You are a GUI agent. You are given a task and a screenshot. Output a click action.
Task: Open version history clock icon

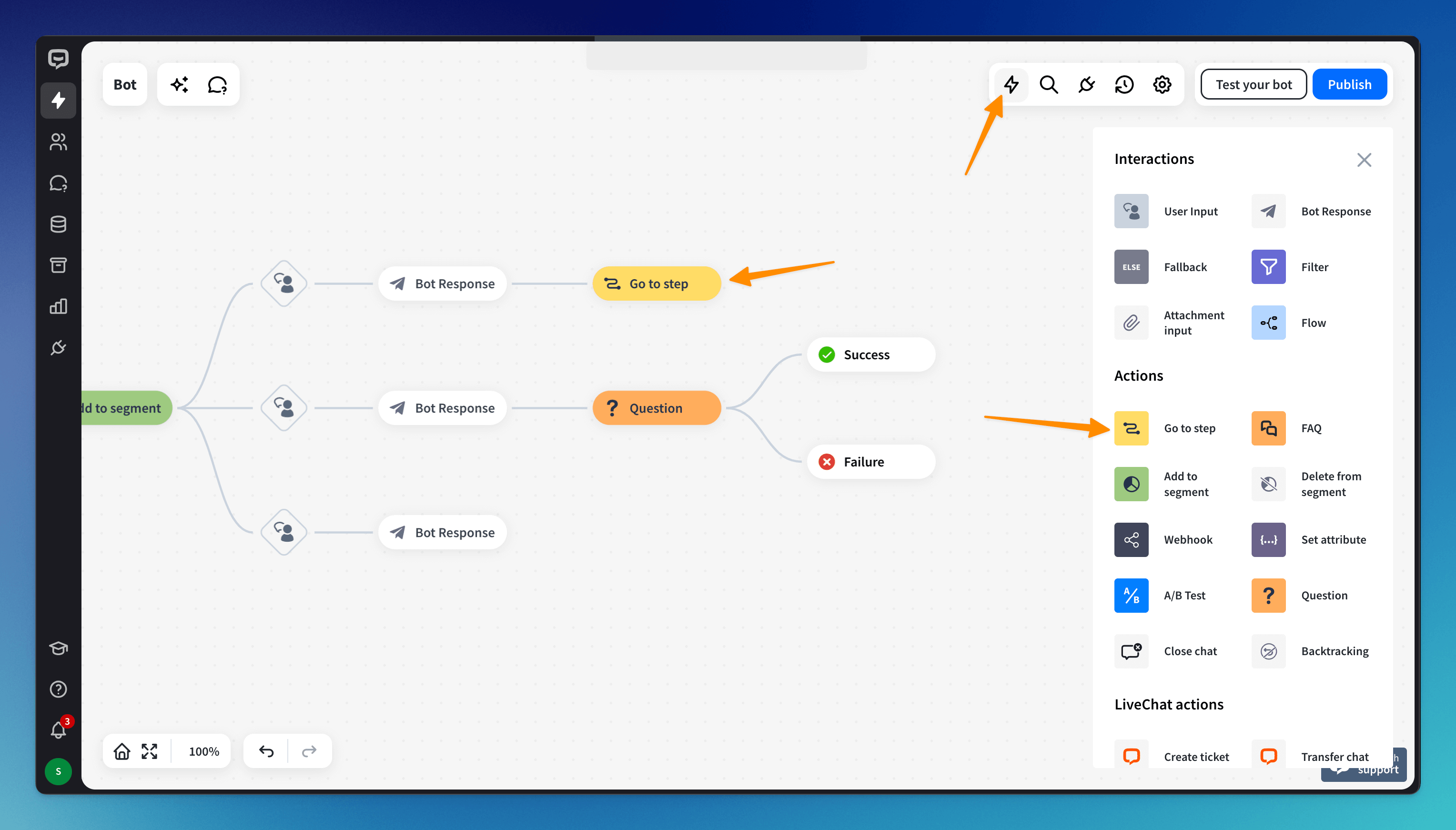click(1124, 85)
